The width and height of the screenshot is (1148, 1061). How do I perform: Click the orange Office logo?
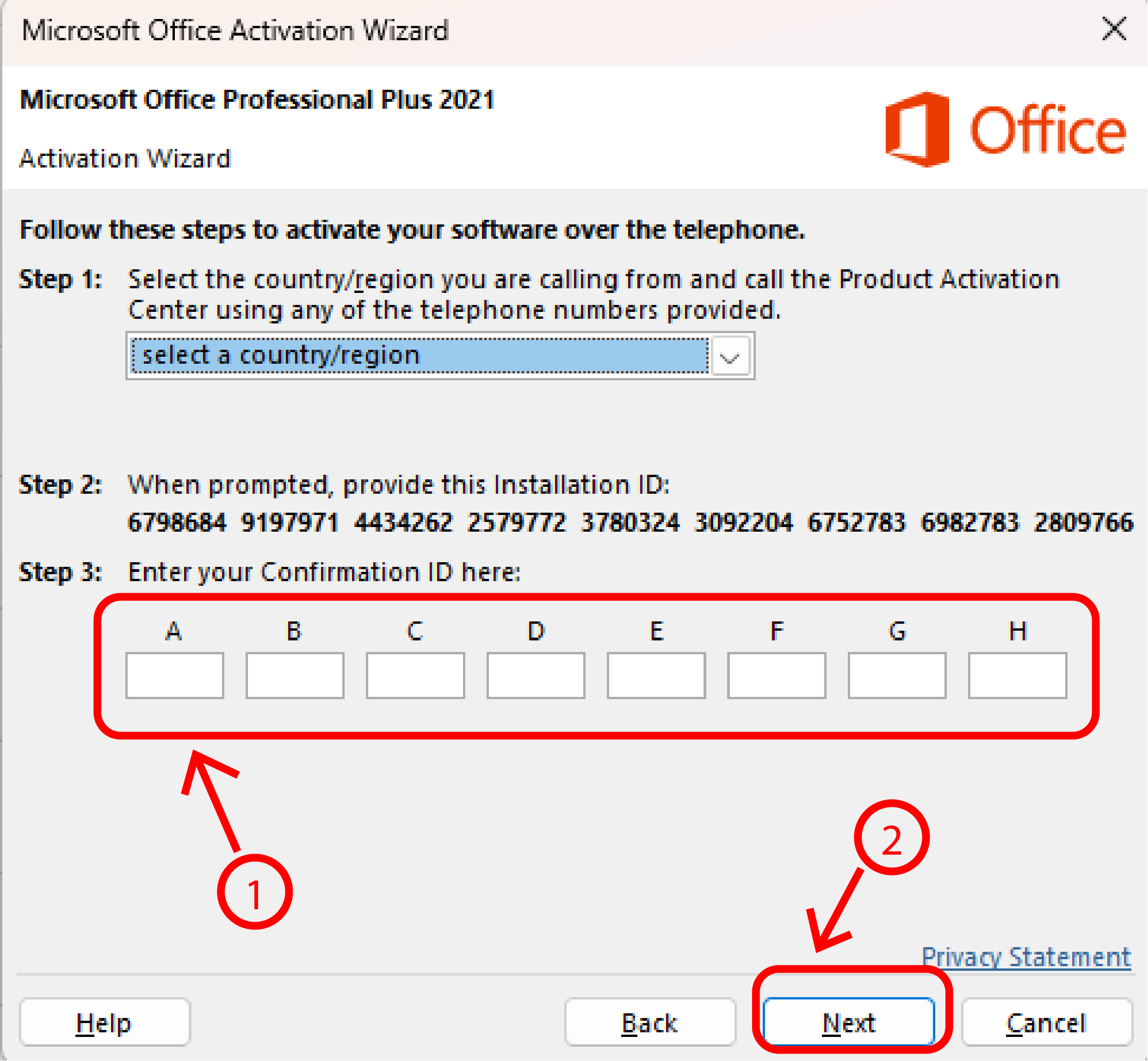1006,129
